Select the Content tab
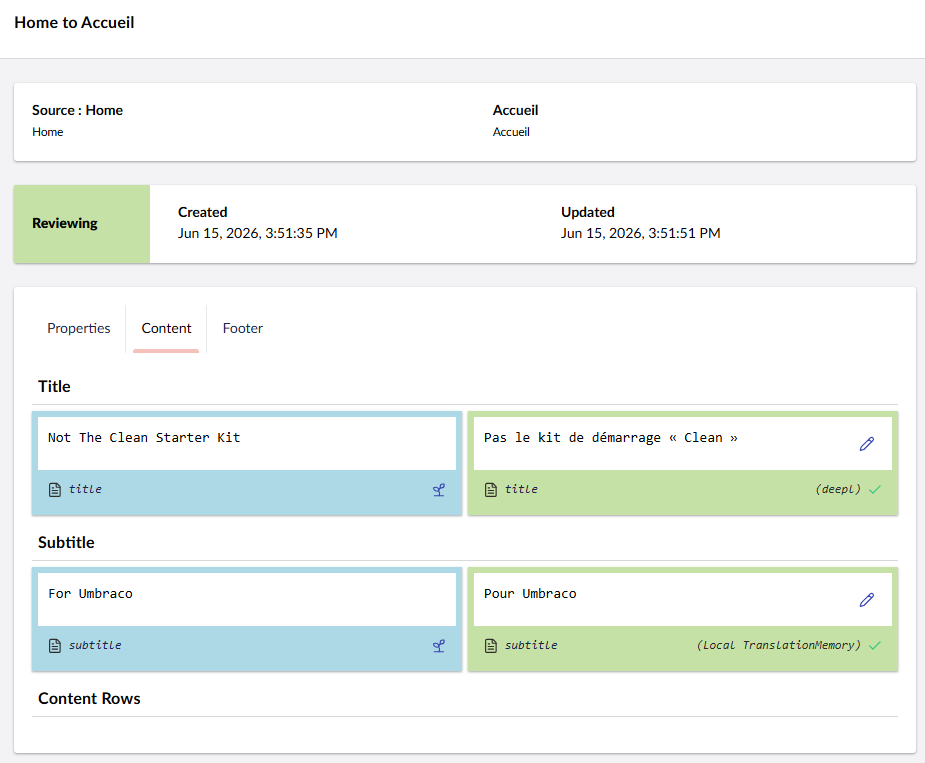 click(166, 328)
